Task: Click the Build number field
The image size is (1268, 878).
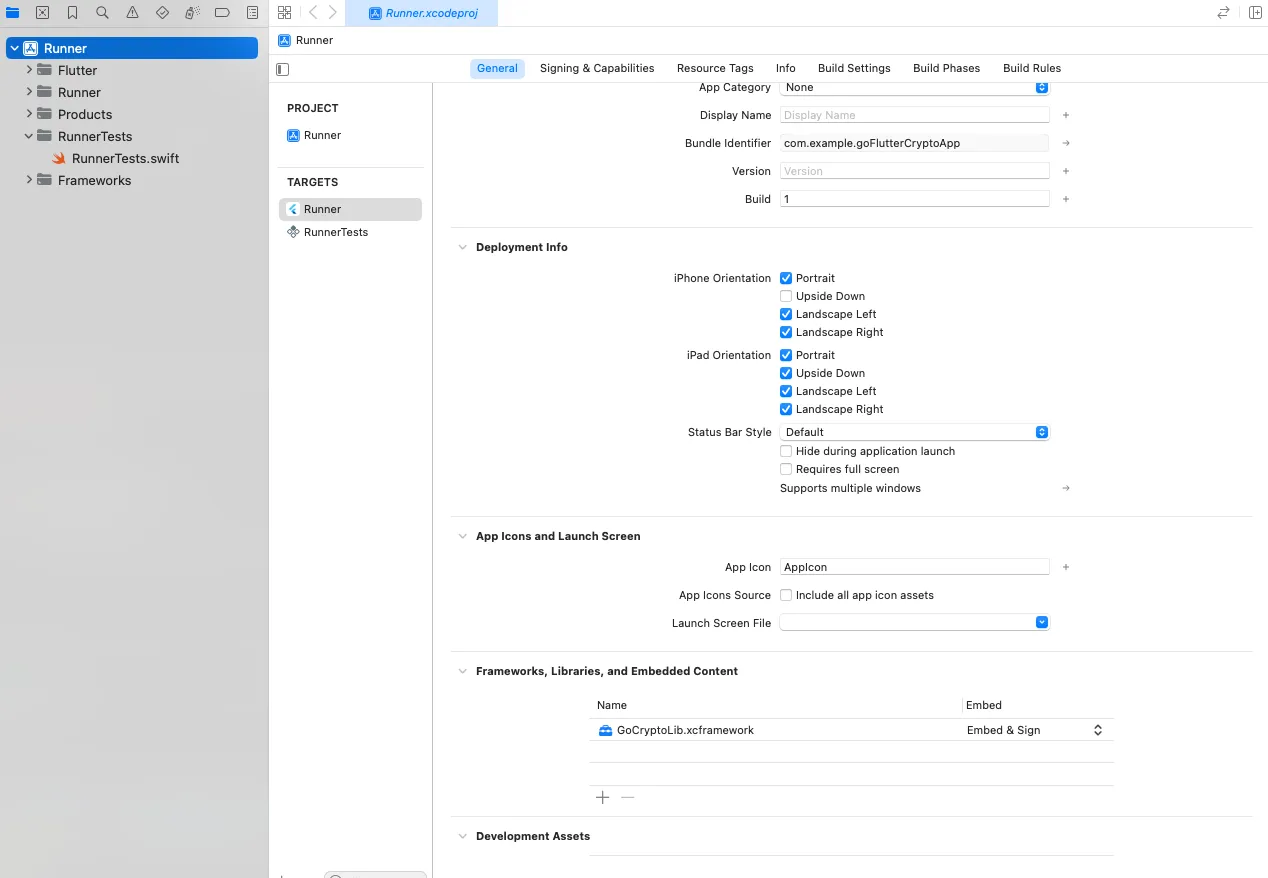Action: [x=914, y=199]
